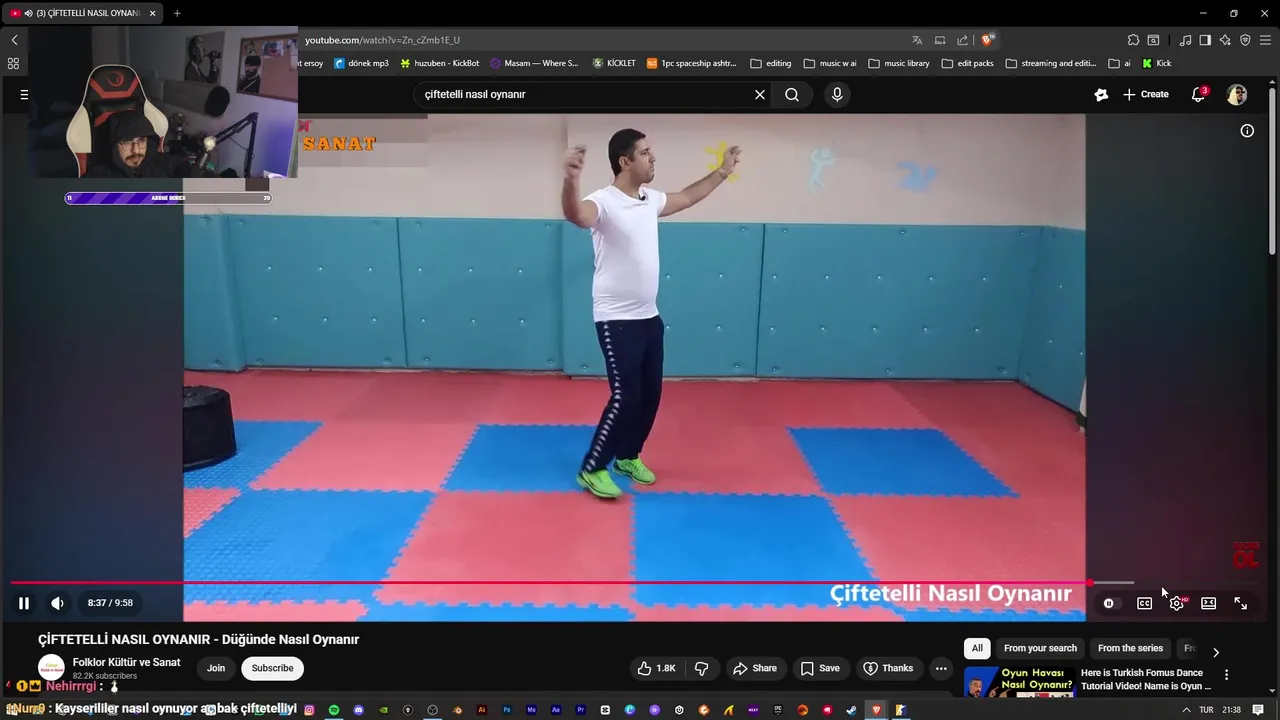Toggle closed captions with the CC button
Image resolution: width=1280 pixels, height=720 pixels.
click(1144, 603)
